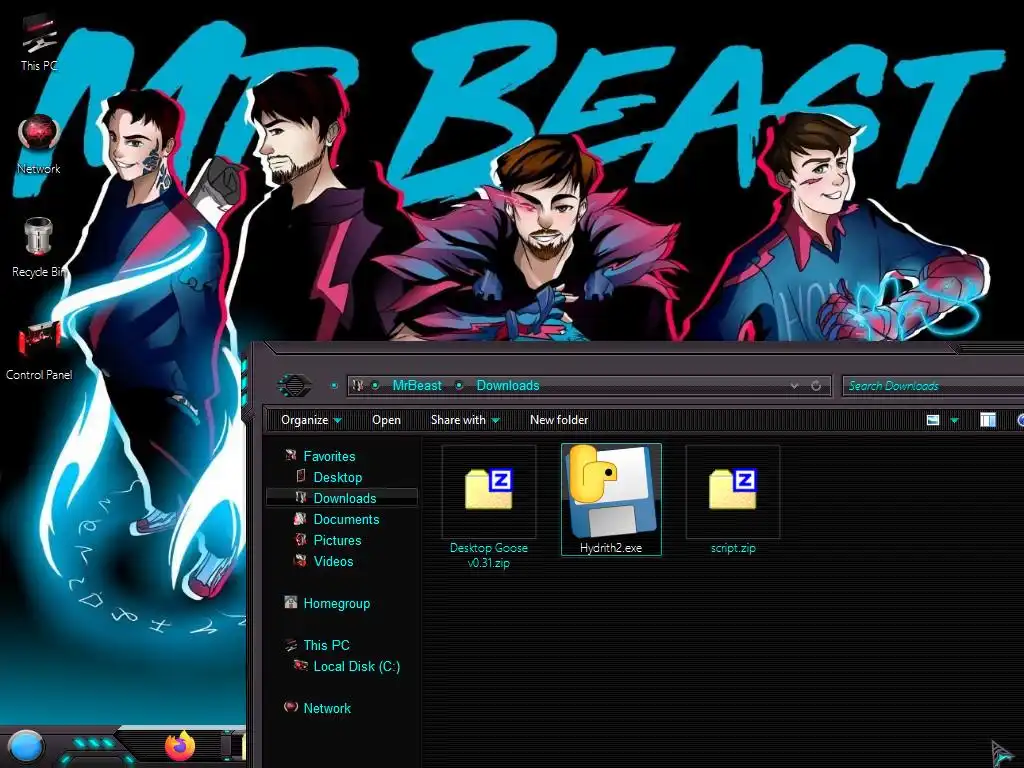This screenshot has height=768, width=1024.
Task: Refresh the Downloads folder view
Action: pos(816,386)
